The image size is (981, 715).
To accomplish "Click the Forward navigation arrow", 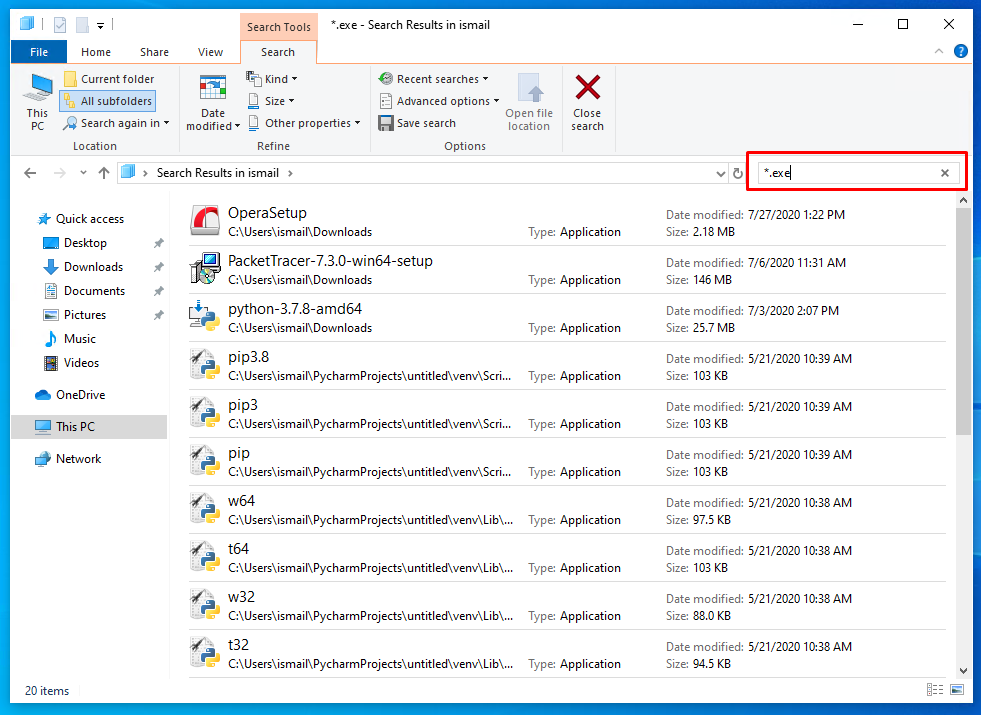I will [59, 173].
